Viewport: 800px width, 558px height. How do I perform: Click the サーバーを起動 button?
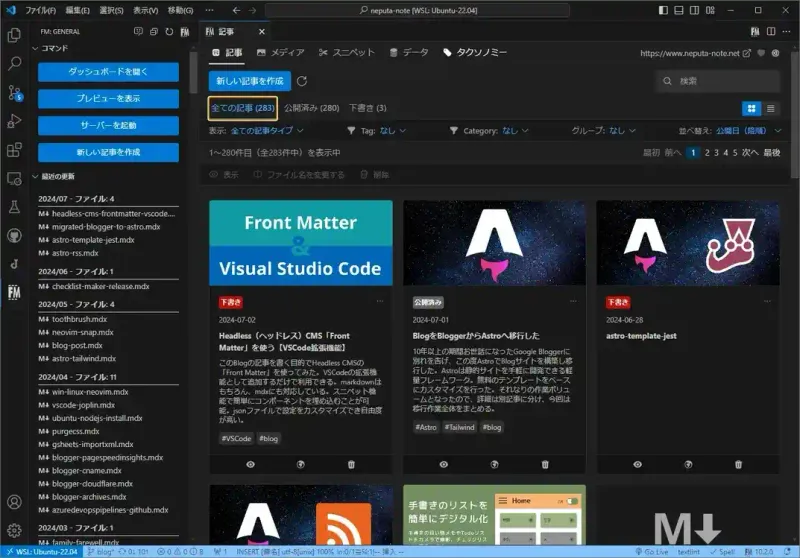coord(108,125)
